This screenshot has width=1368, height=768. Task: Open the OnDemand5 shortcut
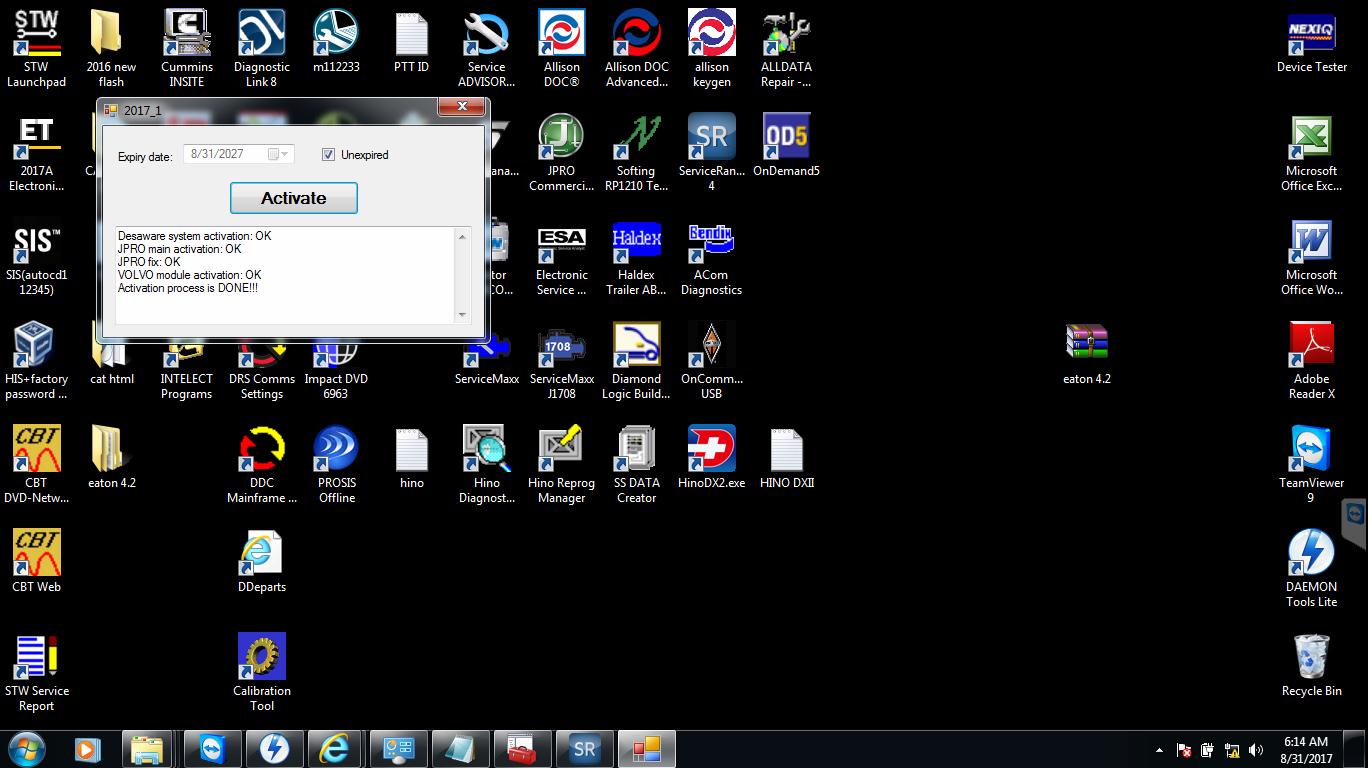click(x=786, y=146)
